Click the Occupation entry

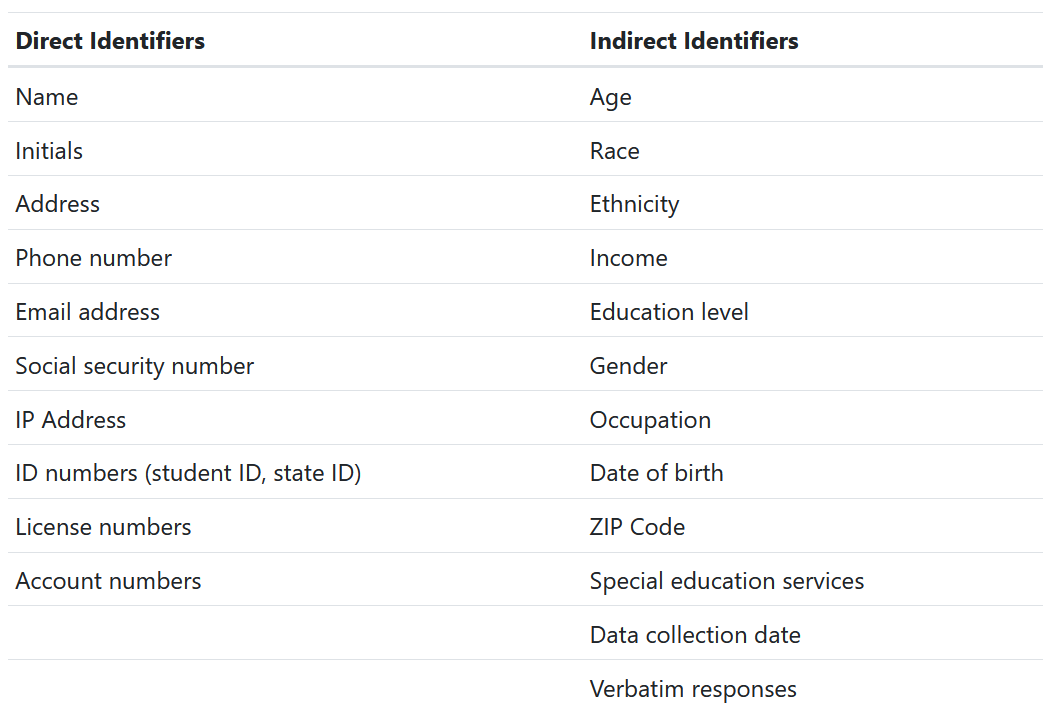650,420
